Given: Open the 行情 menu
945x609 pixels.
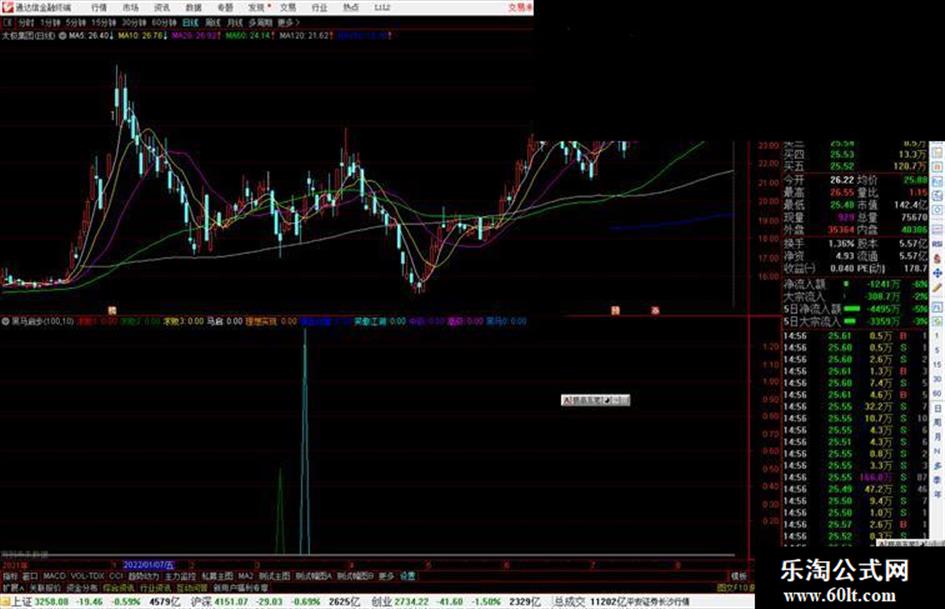Looking at the screenshot, I should point(99,7).
